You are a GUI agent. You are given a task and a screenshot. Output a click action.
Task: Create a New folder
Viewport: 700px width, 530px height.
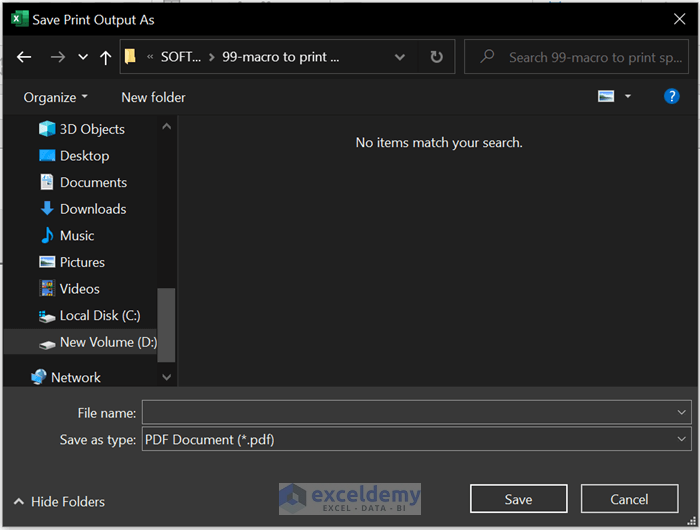pos(153,97)
